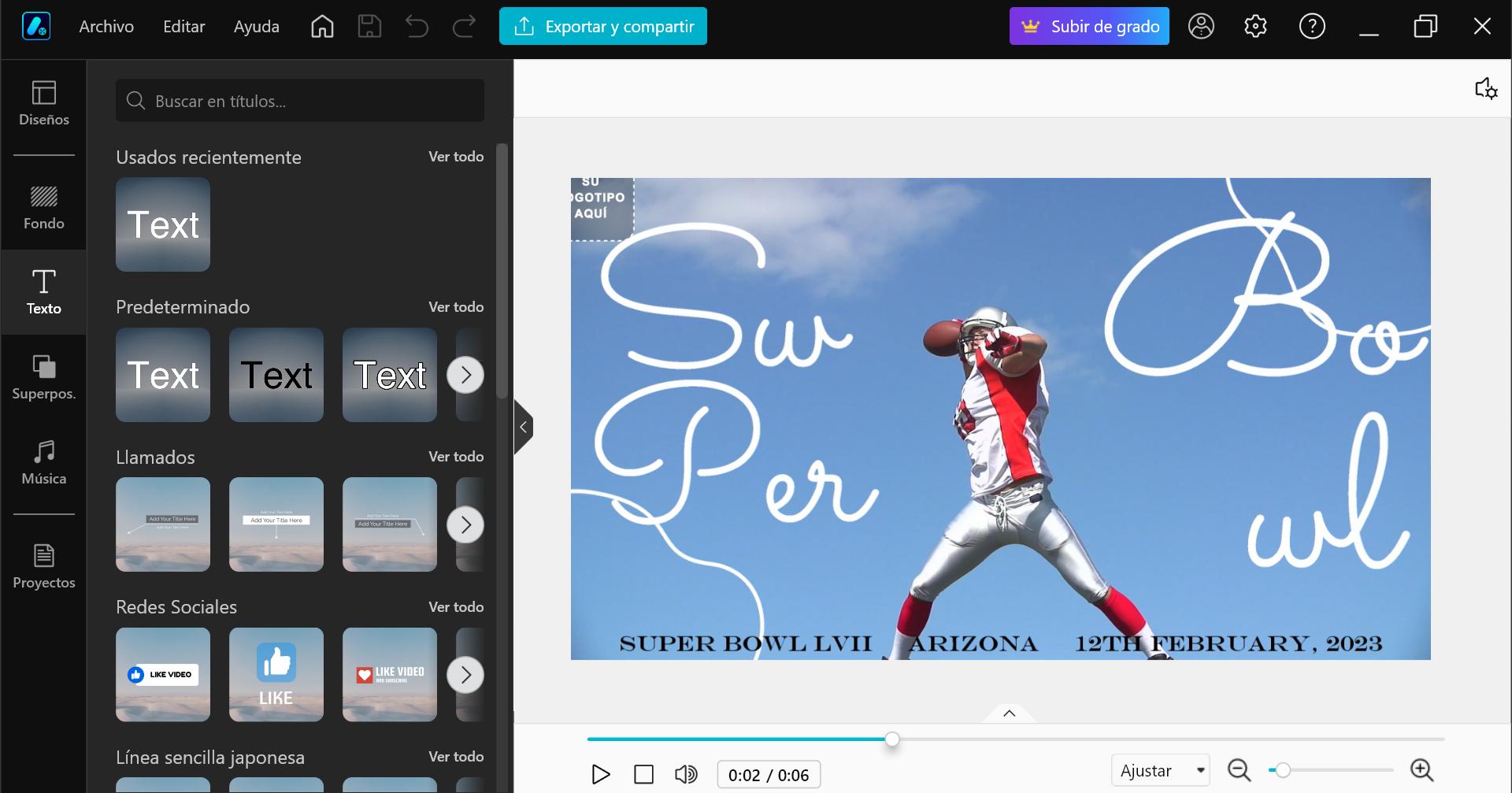The width and height of the screenshot is (1512, 793).
Task: Click the logo placeholder on the canvas
Action: [602, 209]
